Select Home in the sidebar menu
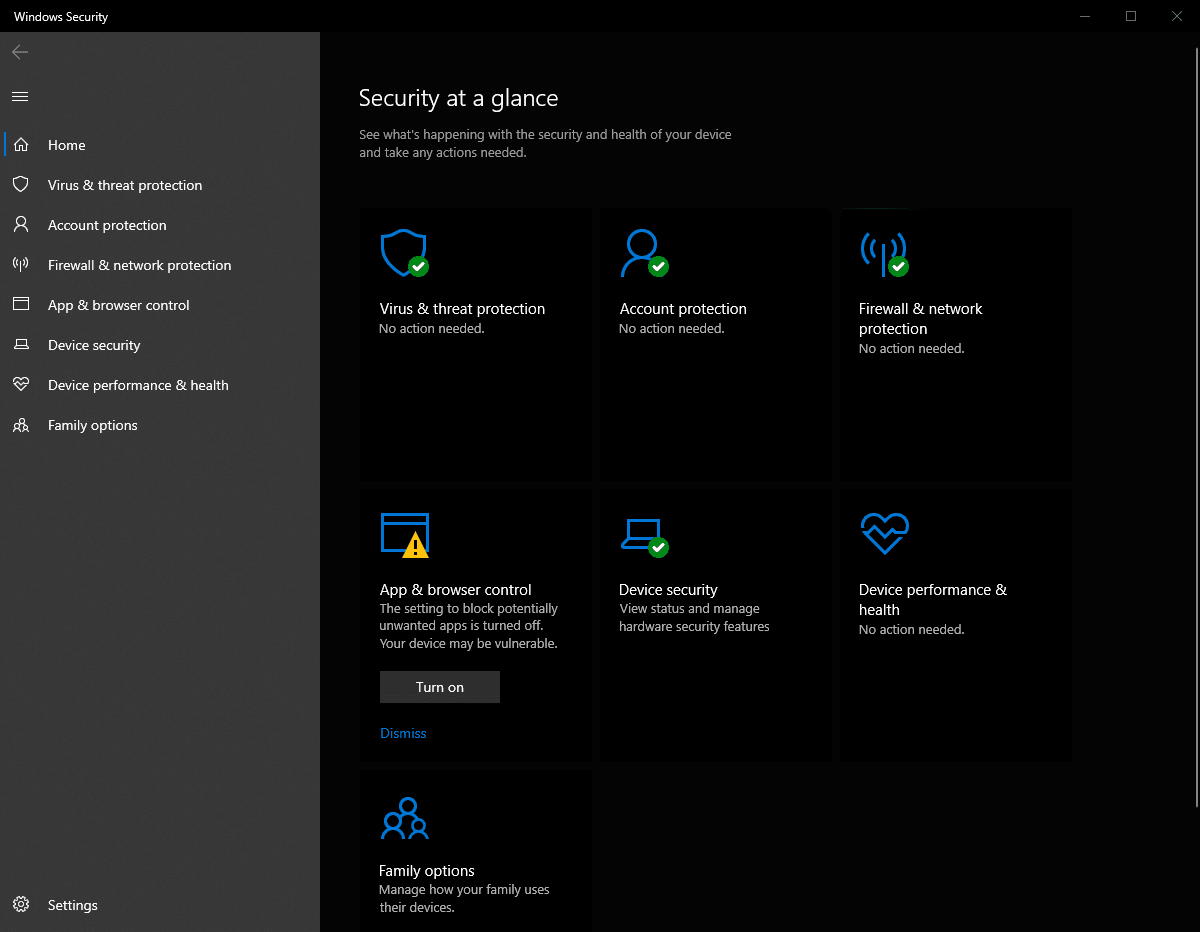 (x=66, y=145)
